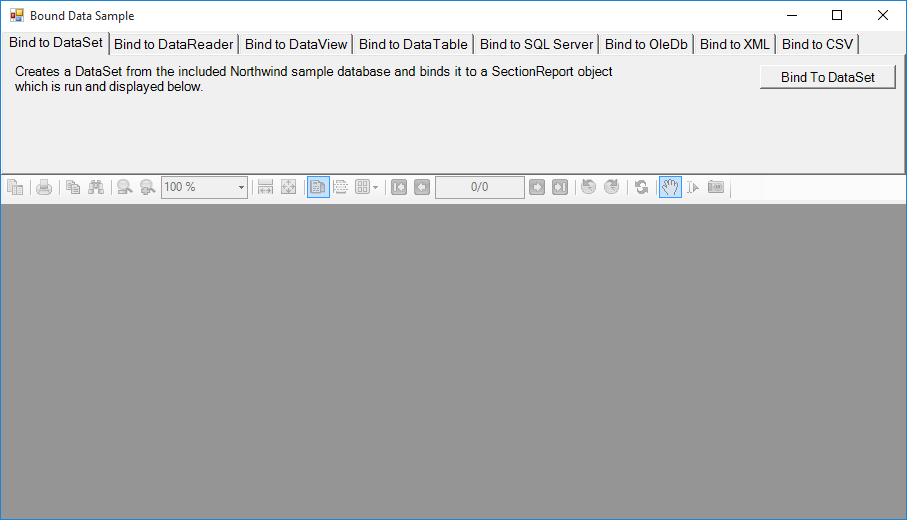
Task: Toggle the single page view icon
Action: click(x=318, y=187)
